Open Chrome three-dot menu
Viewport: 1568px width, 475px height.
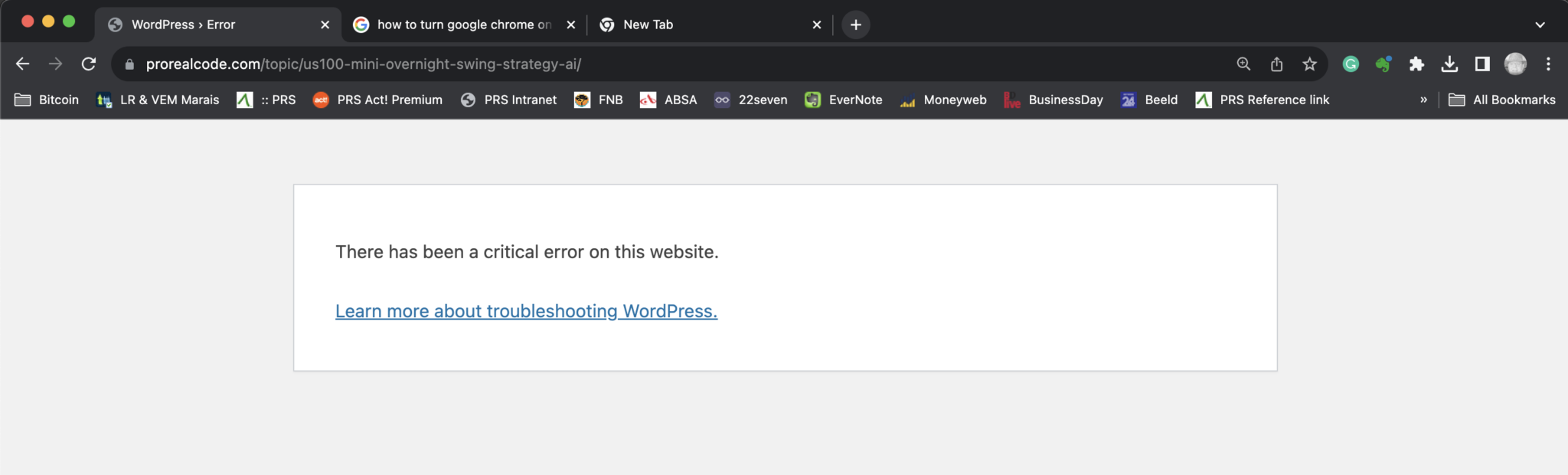(x=1548, y=64)
